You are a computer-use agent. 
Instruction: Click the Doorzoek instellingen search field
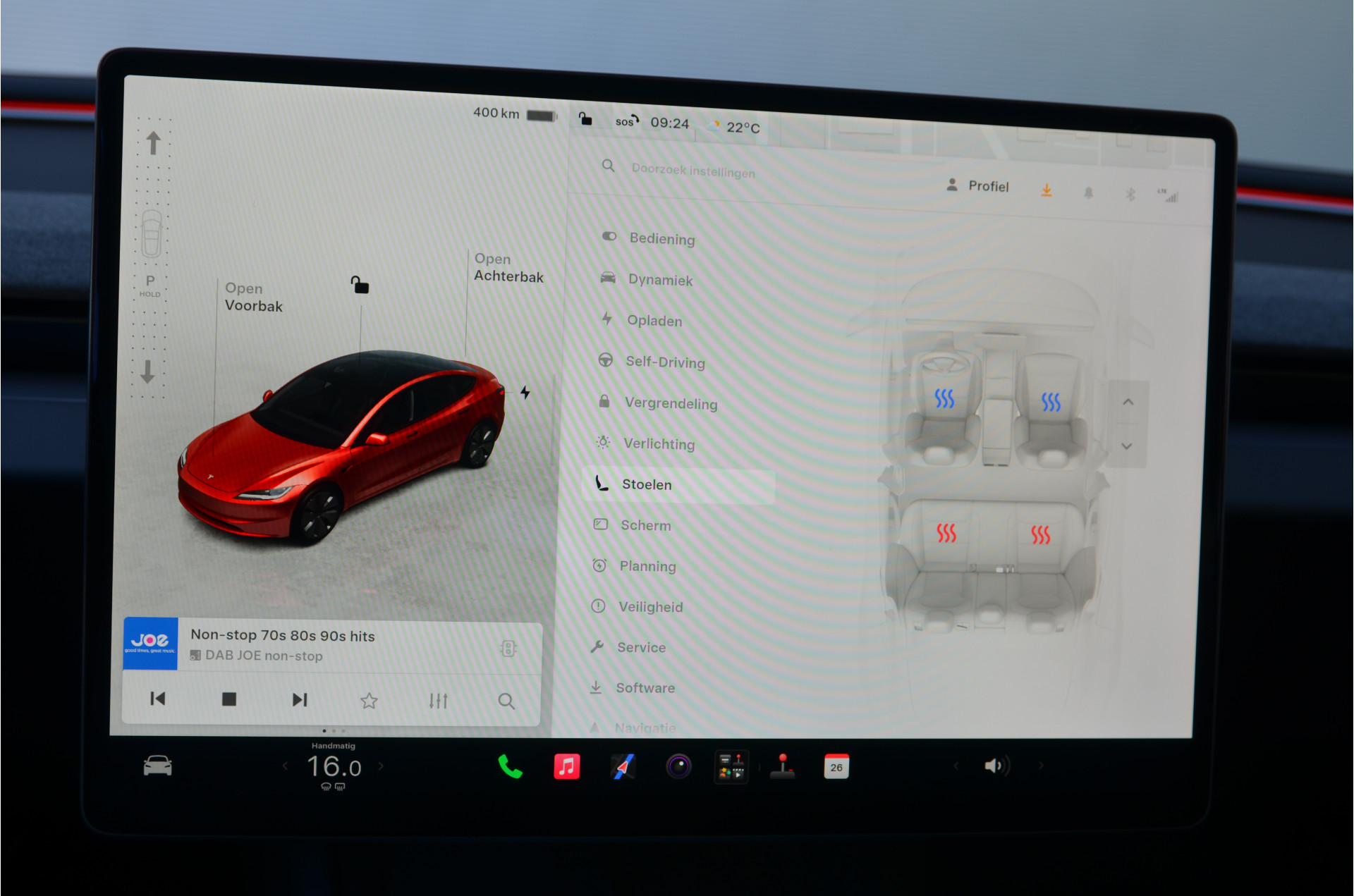[693, 171]
